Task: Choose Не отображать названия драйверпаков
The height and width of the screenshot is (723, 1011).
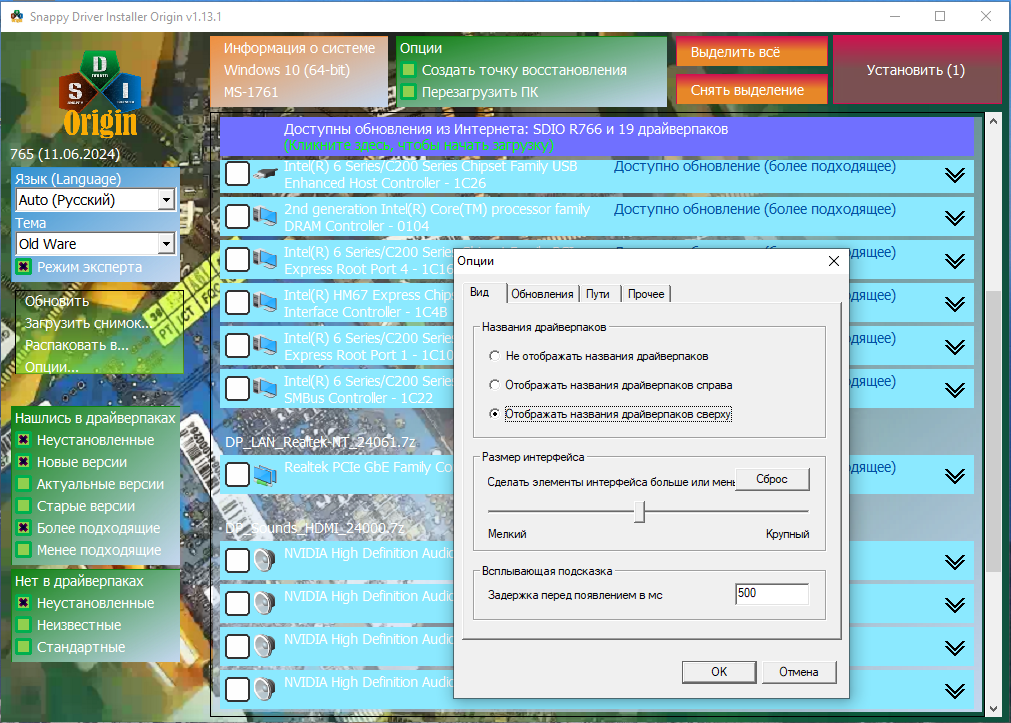Action: tap(495, 356)
